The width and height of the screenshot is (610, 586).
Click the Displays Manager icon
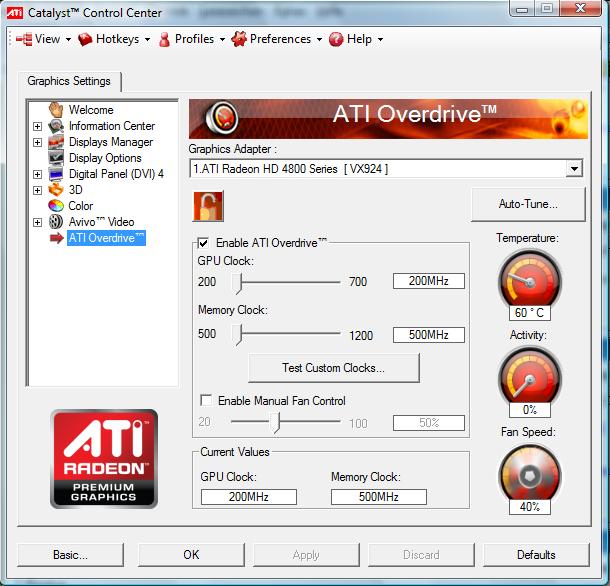pos(56,142)
